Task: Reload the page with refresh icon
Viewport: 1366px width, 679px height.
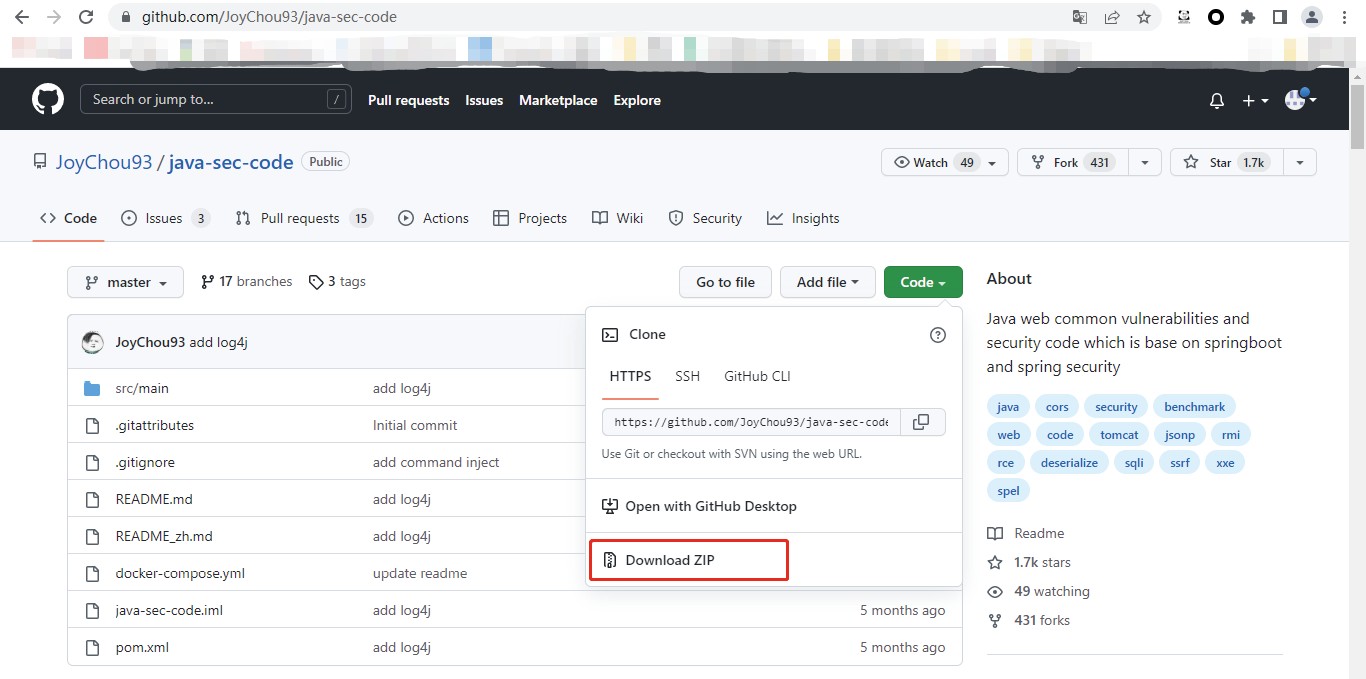Action: 86,17
